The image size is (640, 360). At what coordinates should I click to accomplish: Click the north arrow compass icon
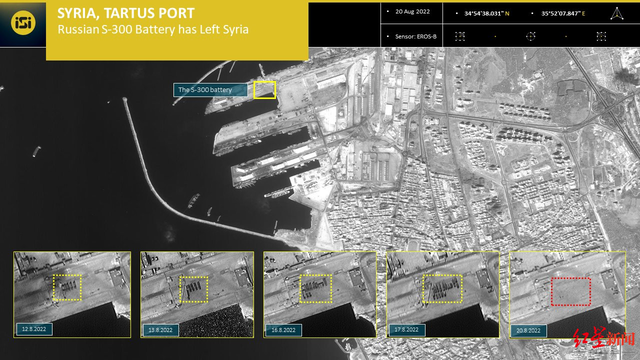617,13
